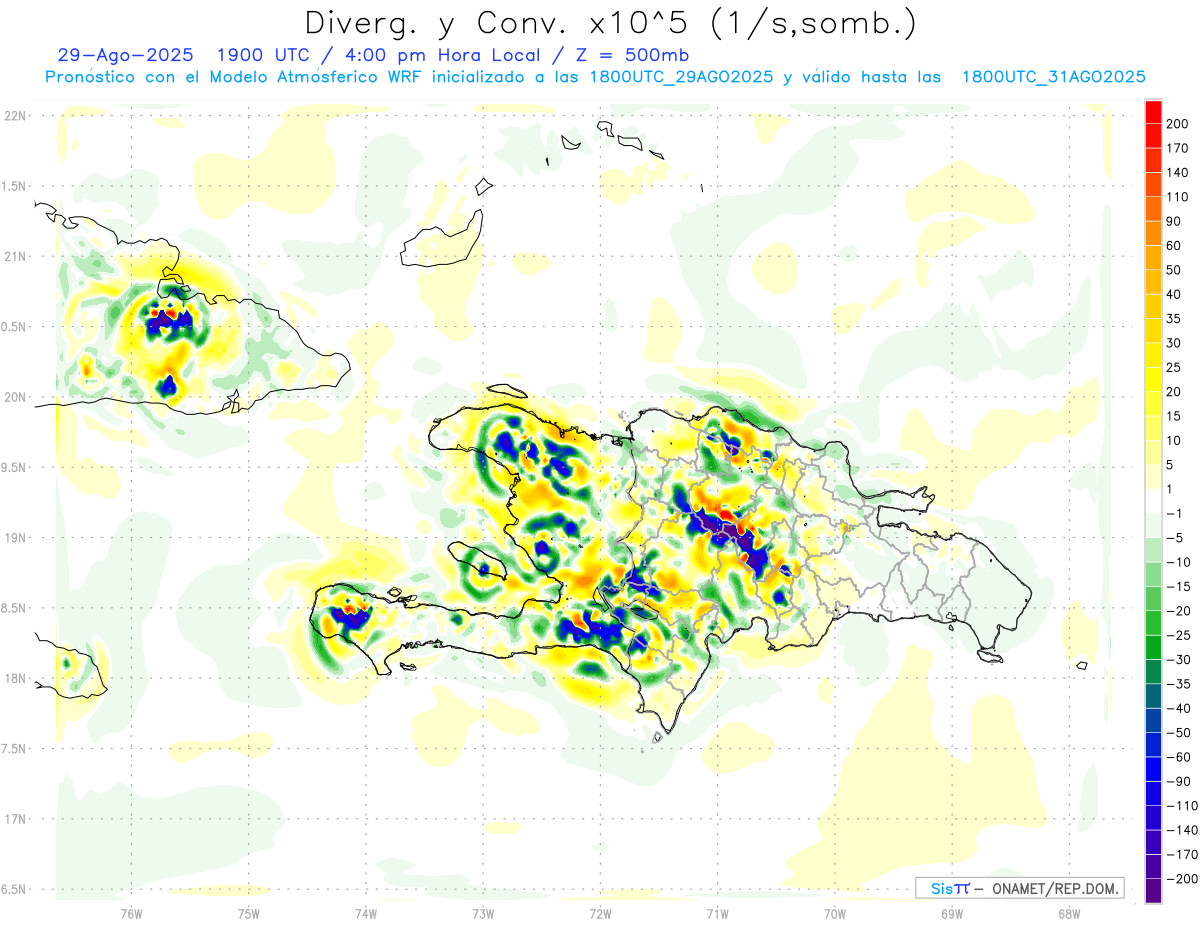Viewport: 1200px width, 927px height.
Task: Click the '19N' latitude label
Action: coord(14,538)
